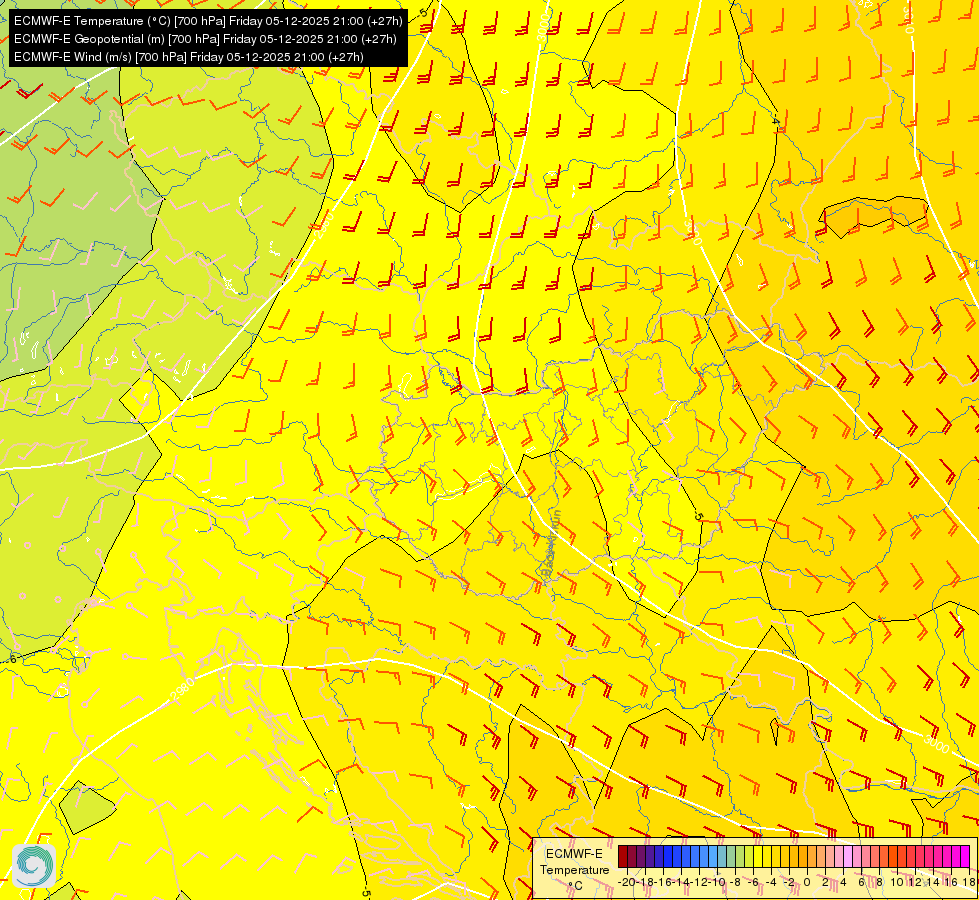Click the legend tick label 8
Viewport: 979px width, 900px height.
[x=879, y=882]
